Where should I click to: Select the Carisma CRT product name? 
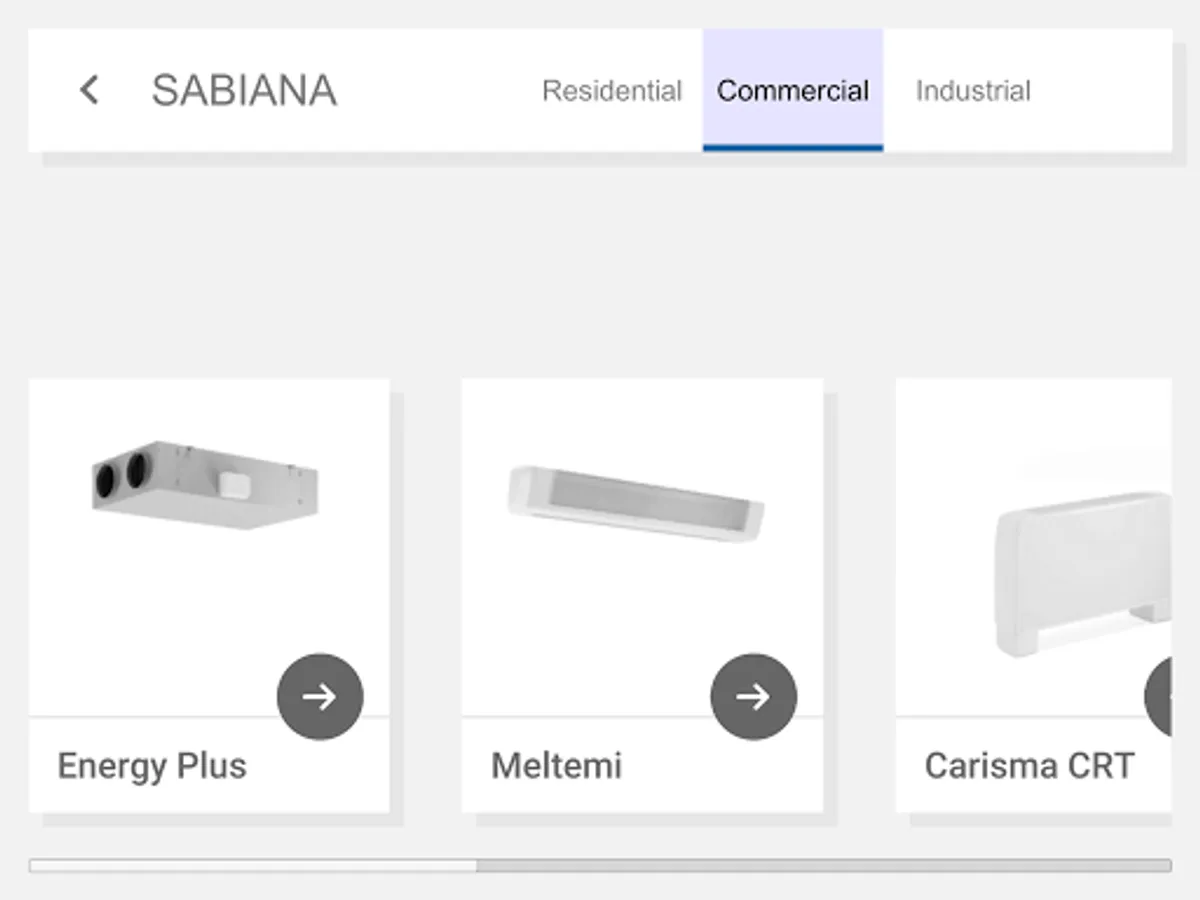point(1029,766)
